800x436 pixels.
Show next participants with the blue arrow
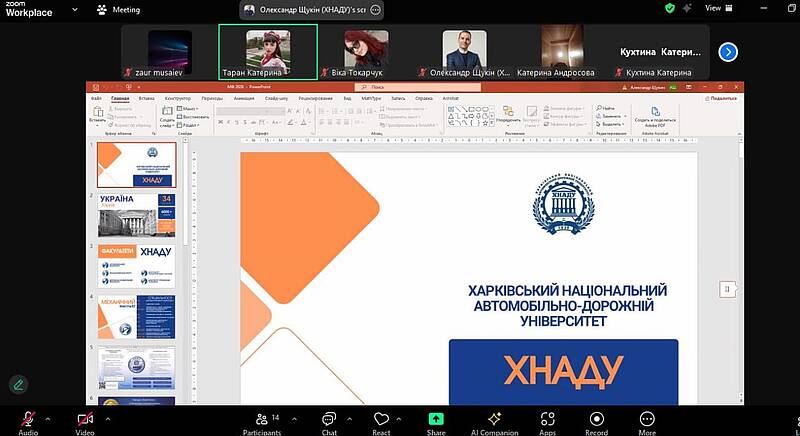point(728,52)
